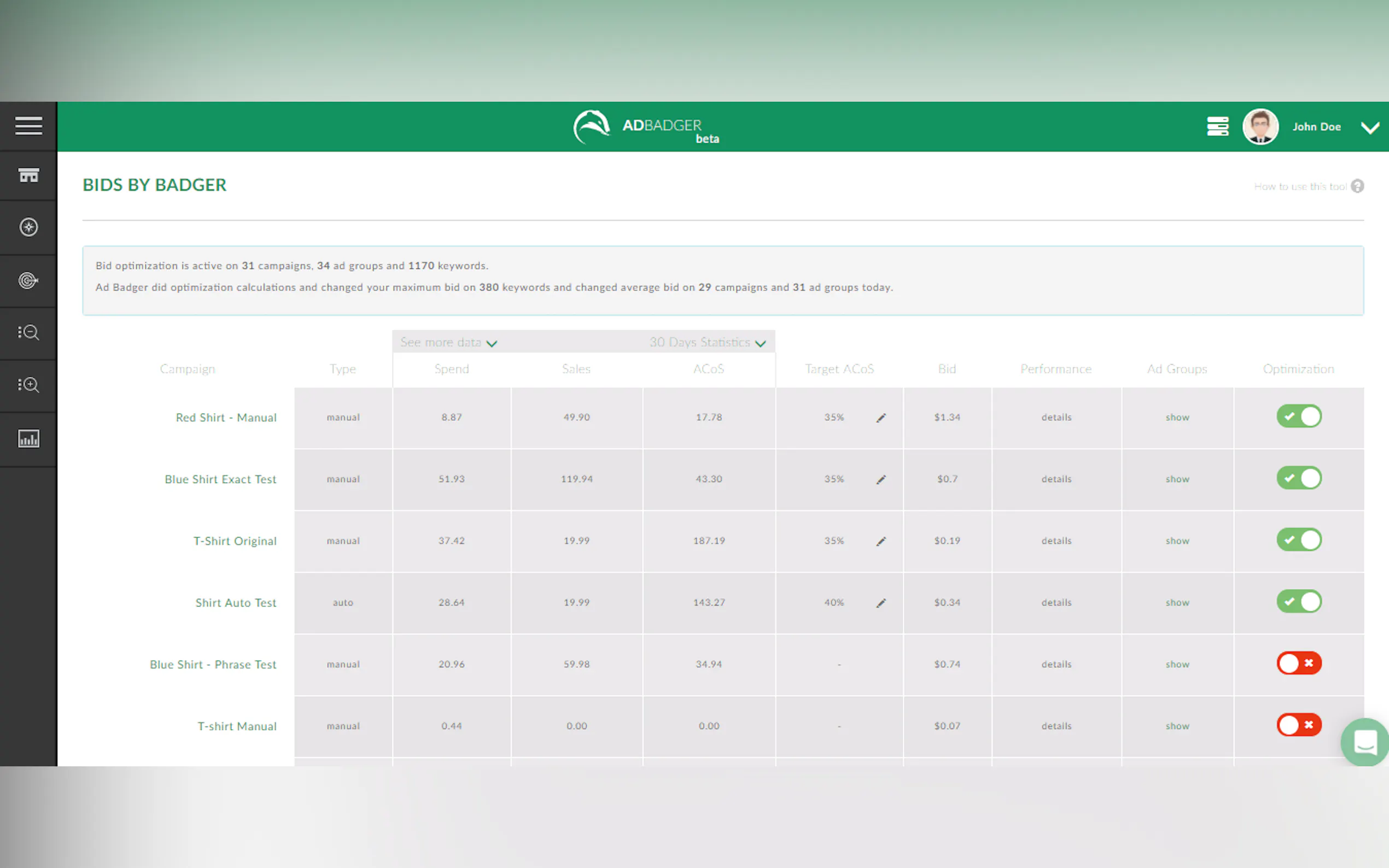The image size is (1389, 868).
Task: Expand the John Doe account menu arrow
Action: pyautogui.click(x=1369, y=127)
